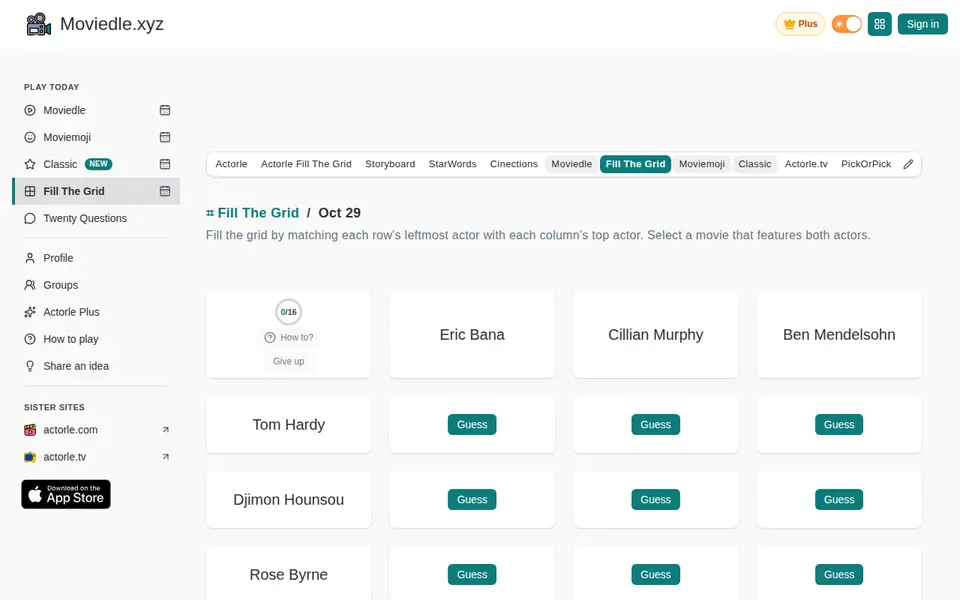Click the Moviedle camera logo icon
The height and width of the screenshot is (600, 960).
39,24
